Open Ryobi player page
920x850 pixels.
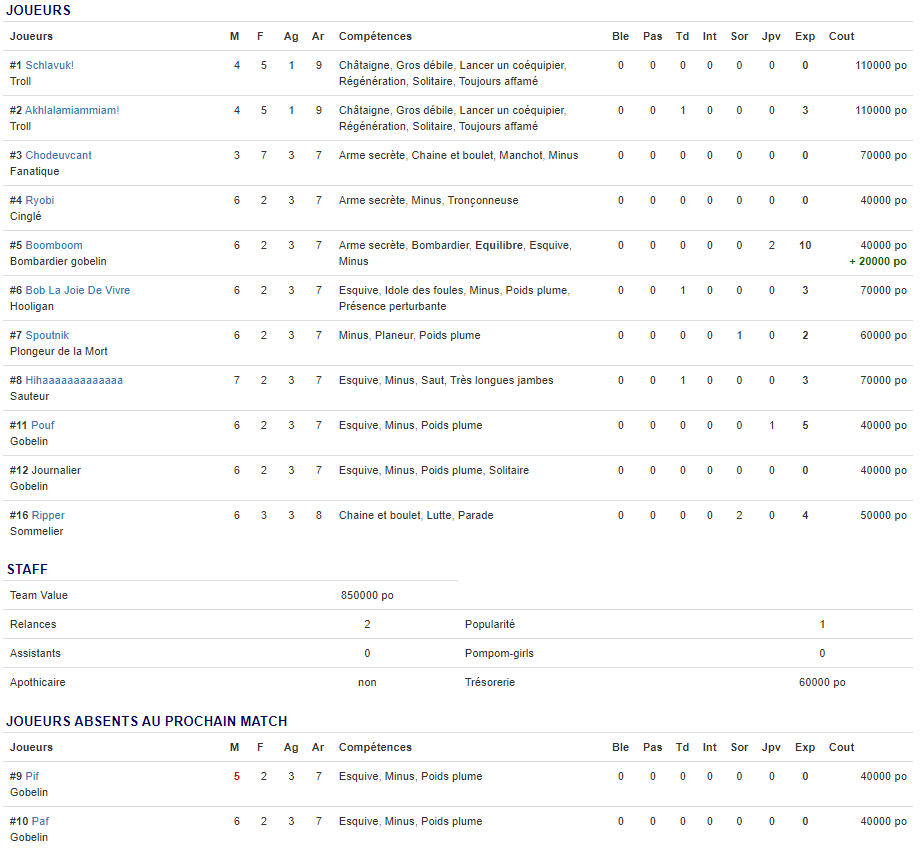tap(39, 201)
